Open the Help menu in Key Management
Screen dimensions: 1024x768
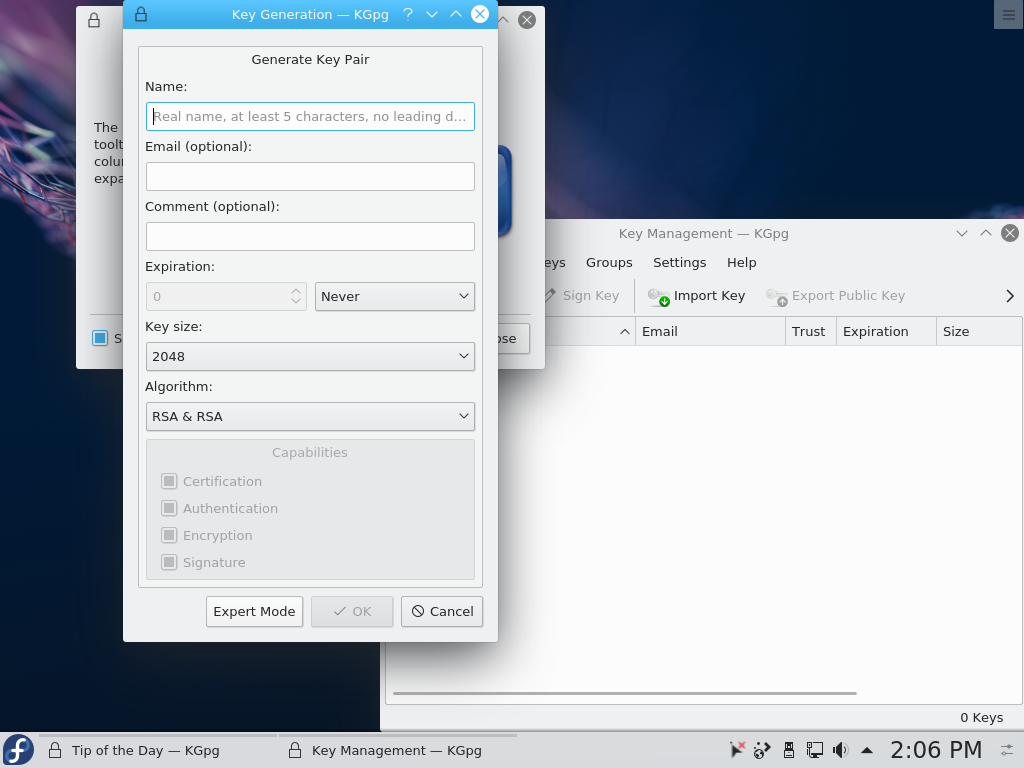[x=741, y=263]
